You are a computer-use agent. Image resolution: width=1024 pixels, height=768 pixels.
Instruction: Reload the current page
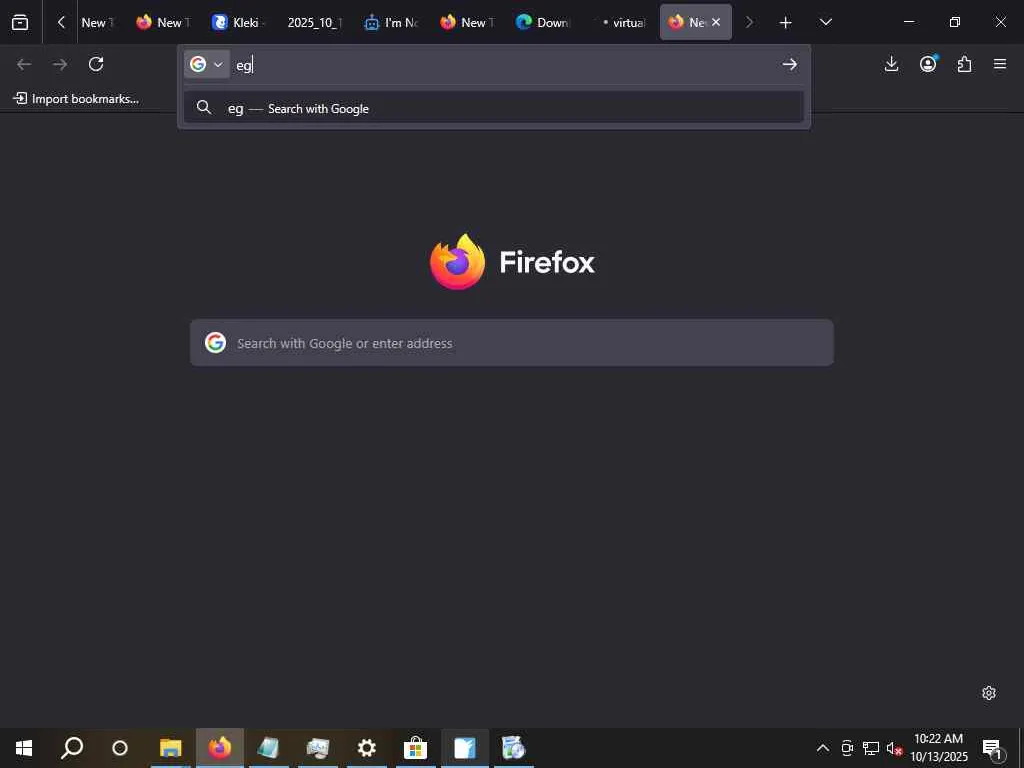point(96,64)
